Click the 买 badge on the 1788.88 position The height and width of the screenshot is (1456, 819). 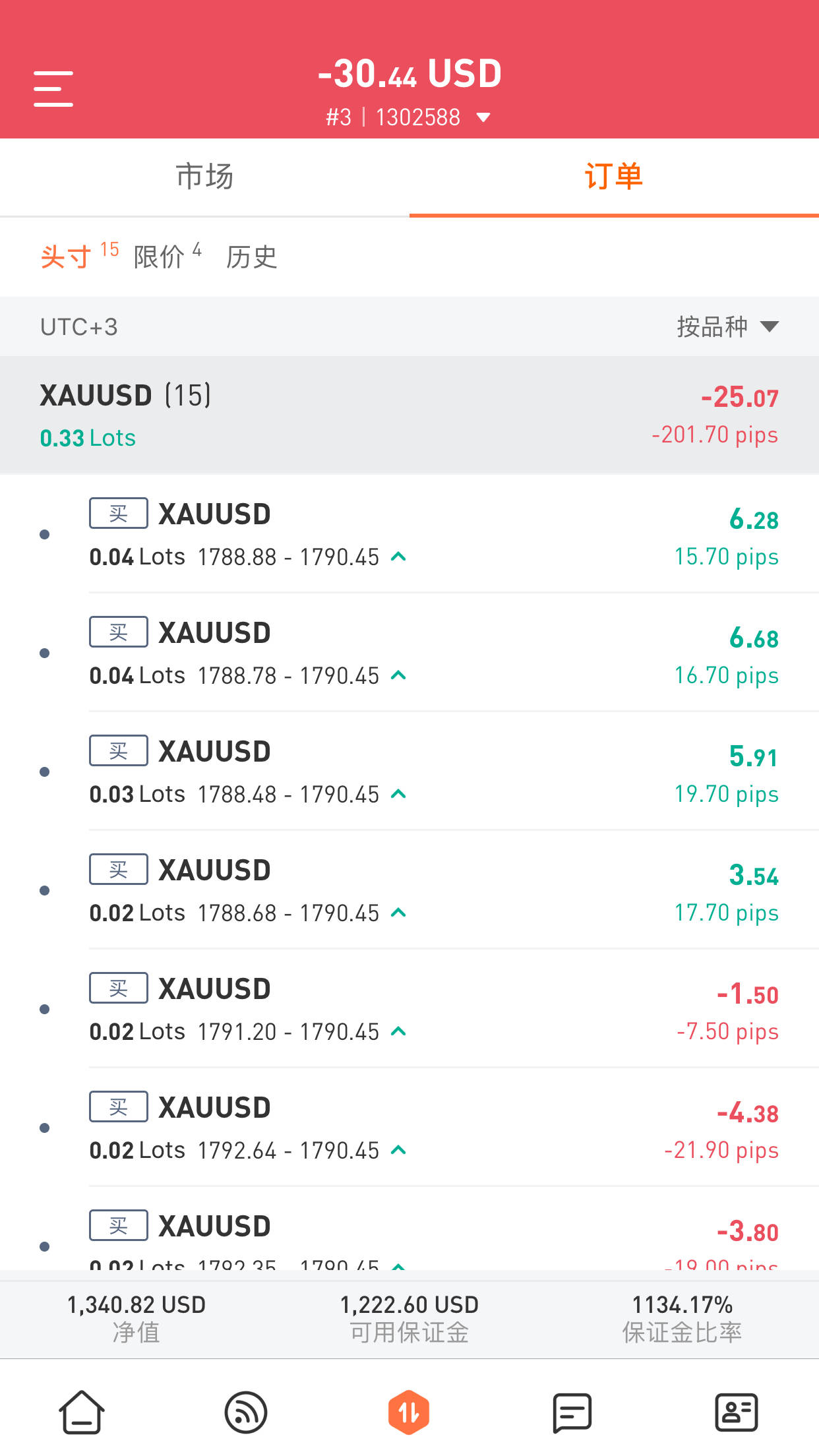tap(119, 513)
